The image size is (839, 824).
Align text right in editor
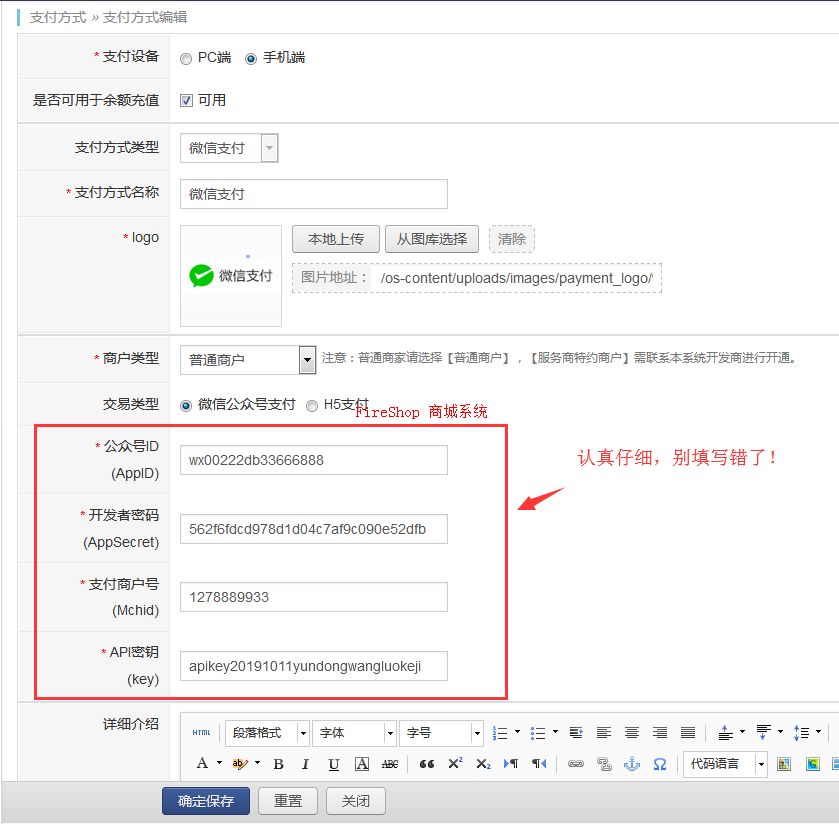[x=660, y=733]
